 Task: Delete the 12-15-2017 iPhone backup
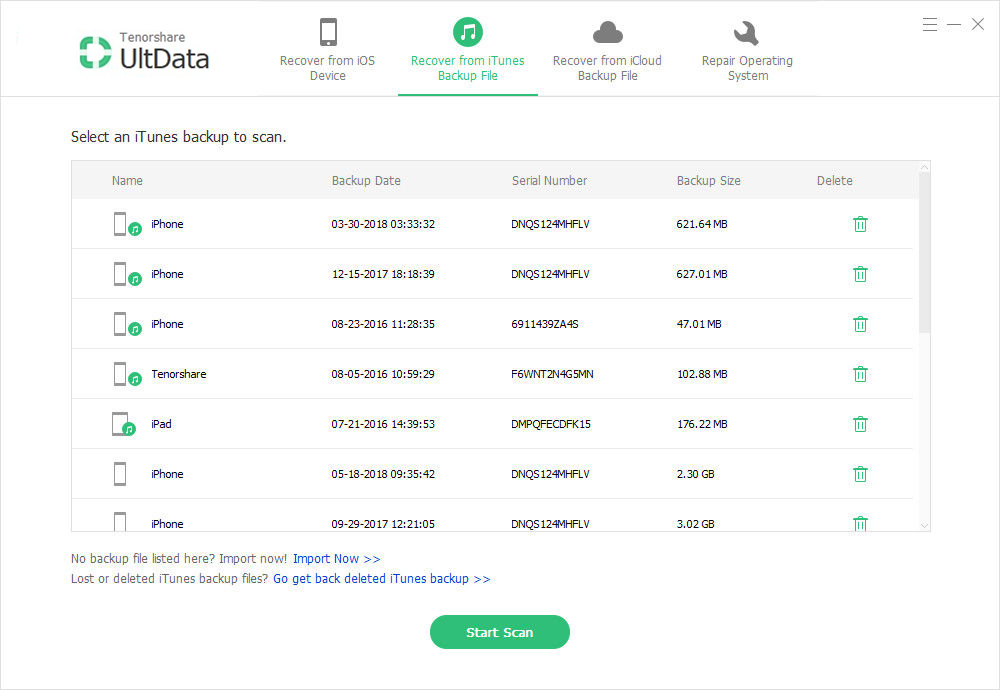[x=860, y=274]
